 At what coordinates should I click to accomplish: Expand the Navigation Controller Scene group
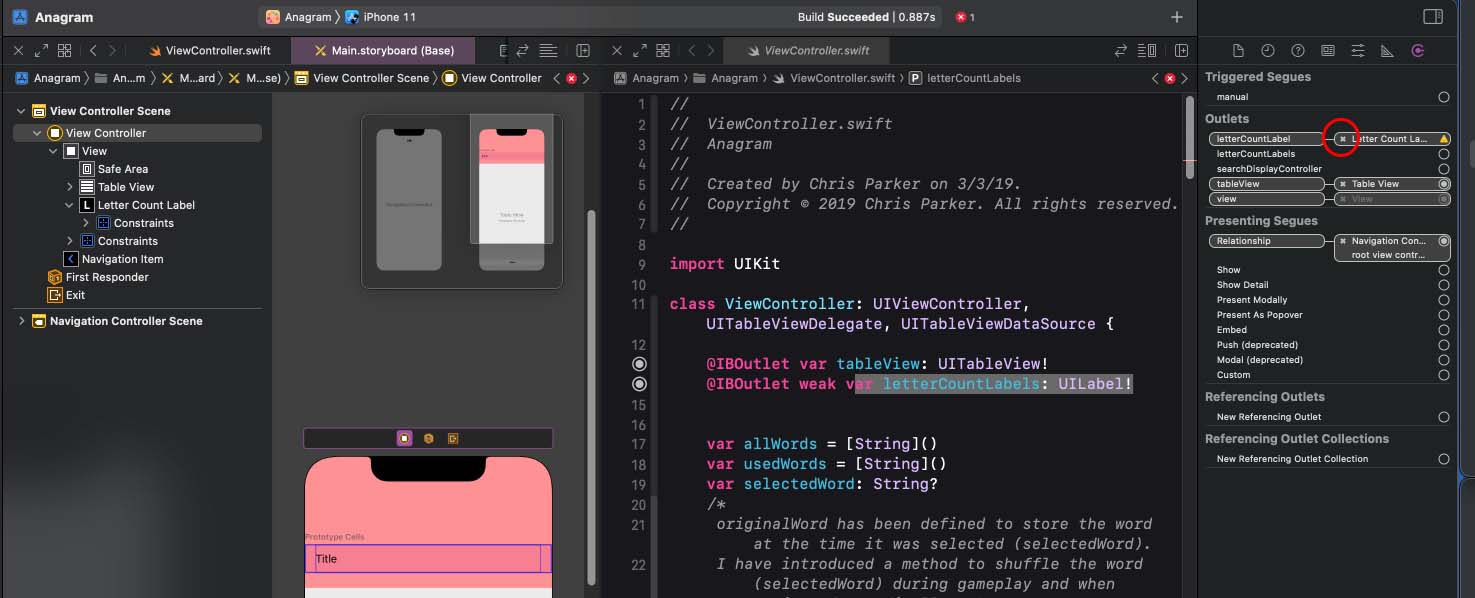coord(21,321)
